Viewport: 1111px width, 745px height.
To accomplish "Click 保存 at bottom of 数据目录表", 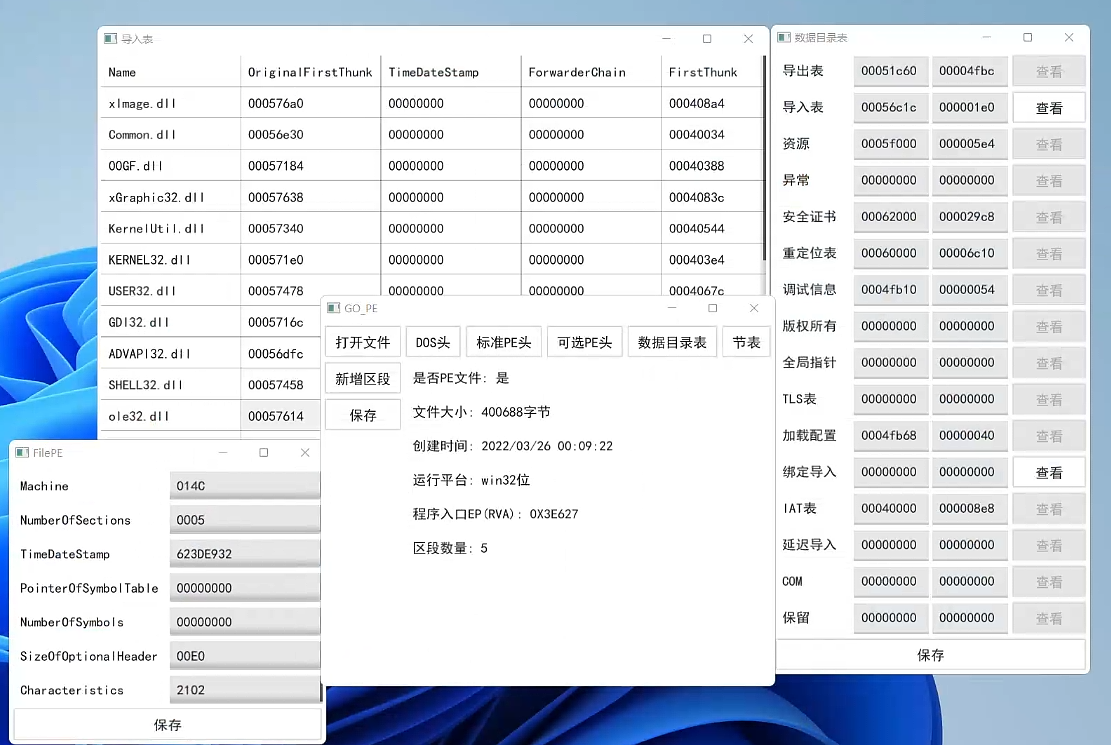I will click(x=930, y=655).
